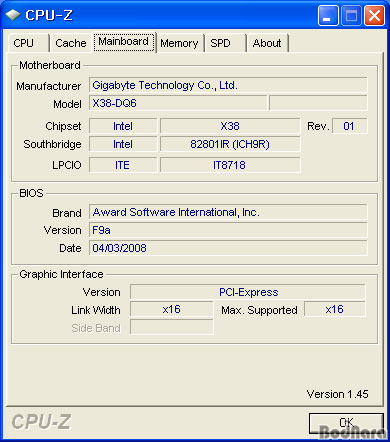Click the BIOS Brand Award Software field
390x442 pixels.
(x=228, y=212)
